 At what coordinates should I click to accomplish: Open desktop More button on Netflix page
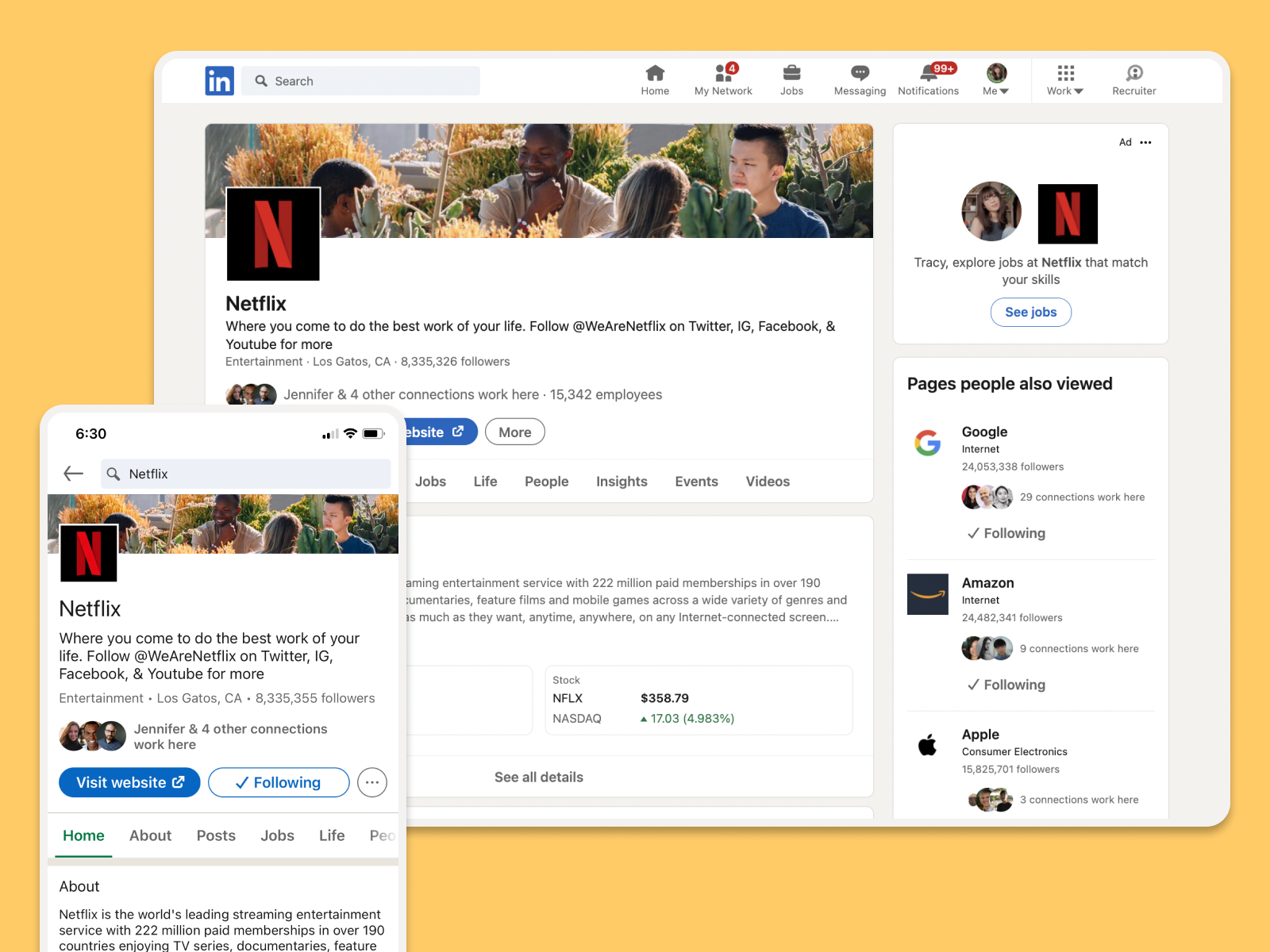point(515,432)
